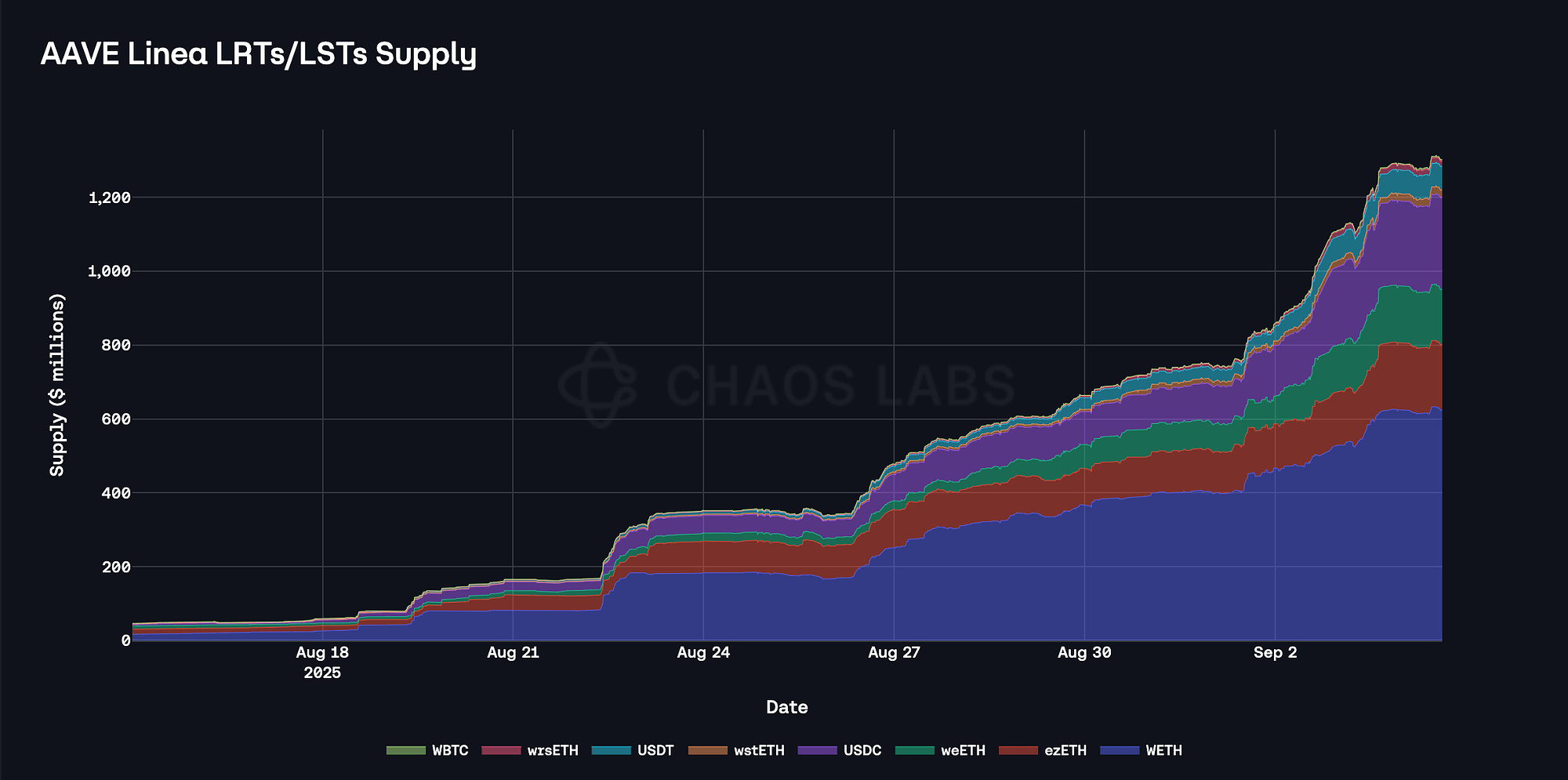This screenshot has width=1568, height=780.
Task: Click the orange wstETH legend color swatch
Action: (x=708, y=750)
